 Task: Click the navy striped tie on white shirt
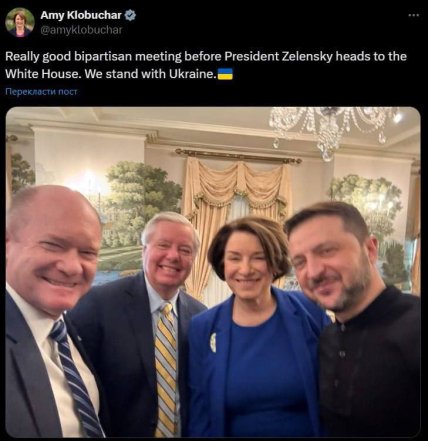click(77, 378)
